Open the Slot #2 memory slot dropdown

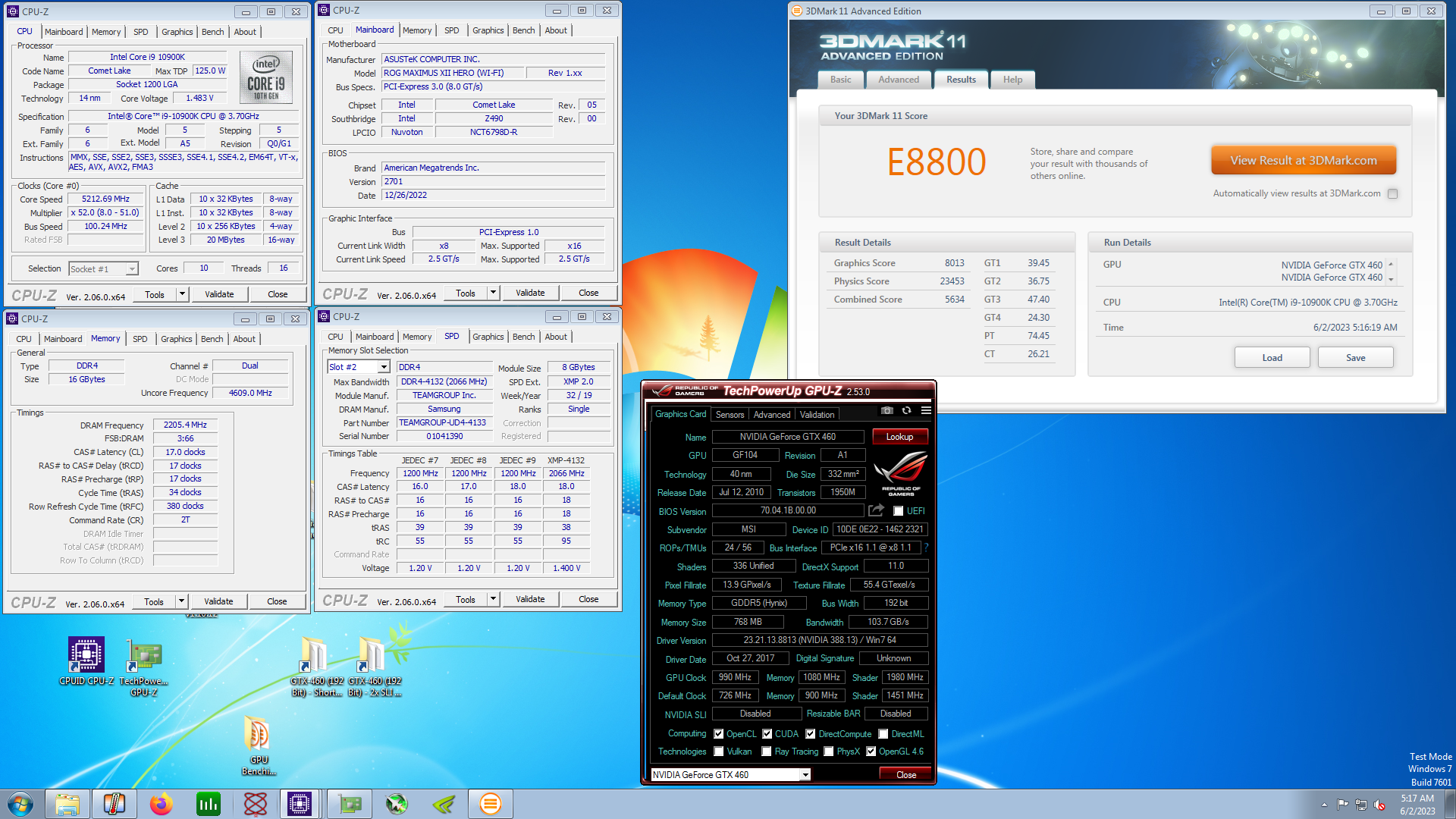point(384,367)
